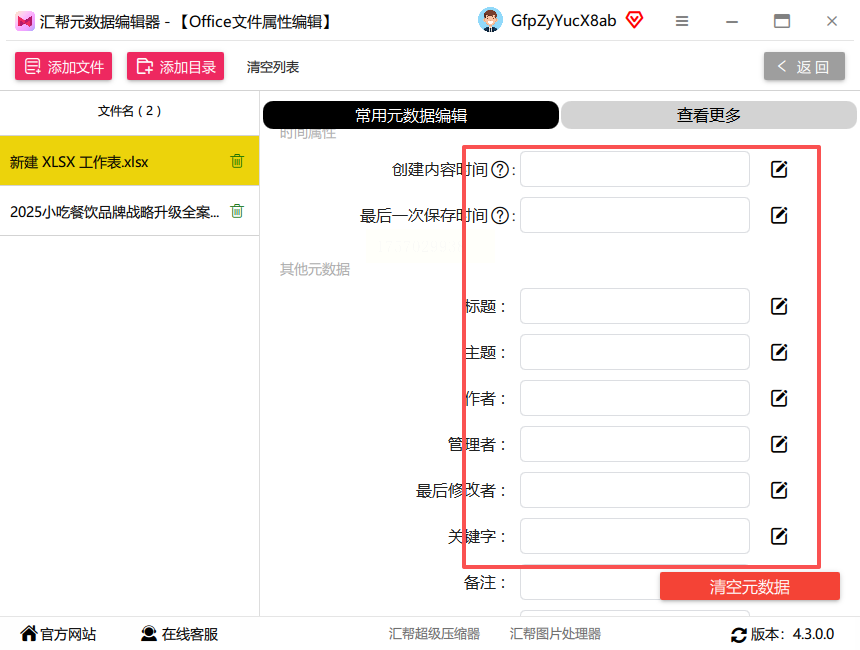Delete the 2025小吃餐饮 file with trash icon
This screenshot has height=650, width=860.
237,211
